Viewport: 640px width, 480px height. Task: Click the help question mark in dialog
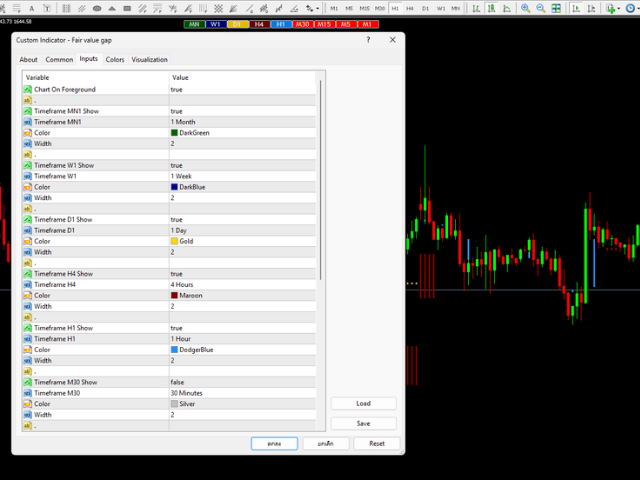[x=368, y=40]
